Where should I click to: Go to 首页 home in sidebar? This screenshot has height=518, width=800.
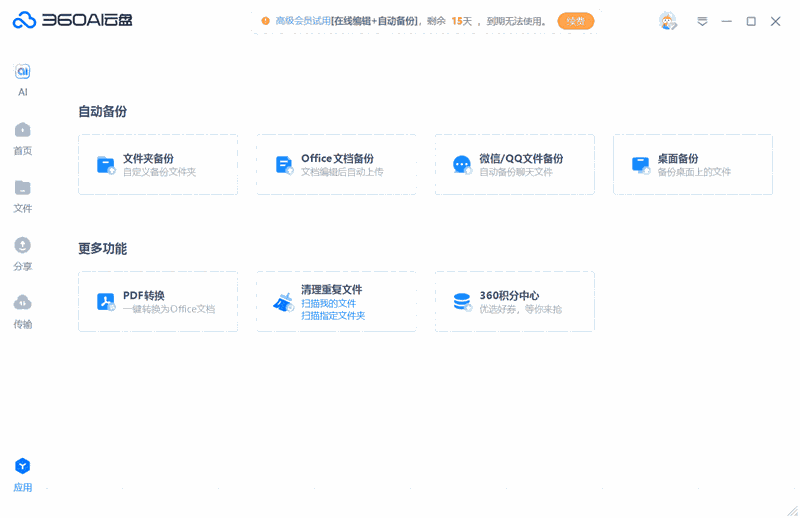pyautogui.click(x=22, y=138)
